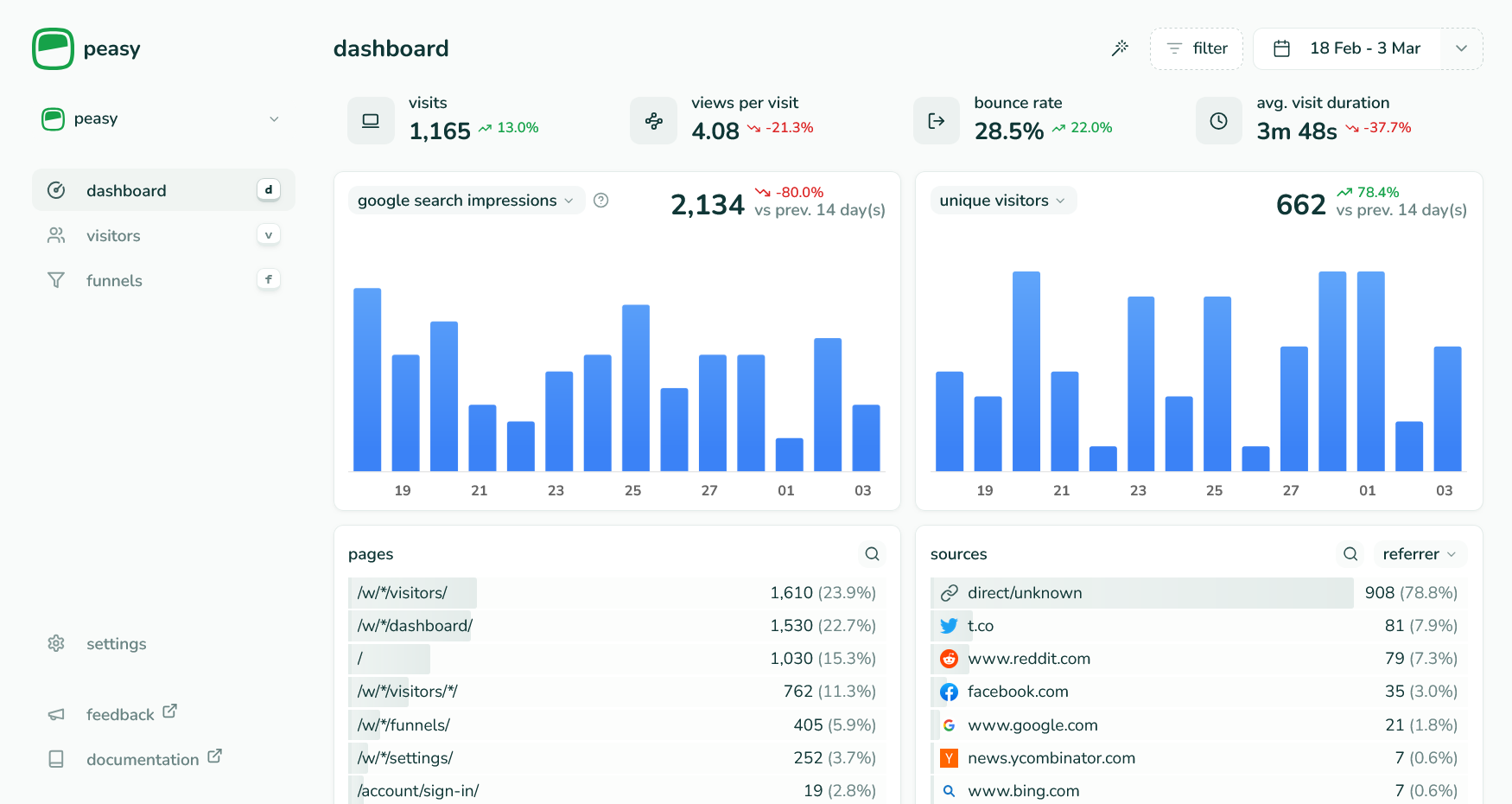The height and width of the screenshot is (804, 1512).
Task: Click the calendar icon in the date picker
Action: click(x=1281, y=48)
